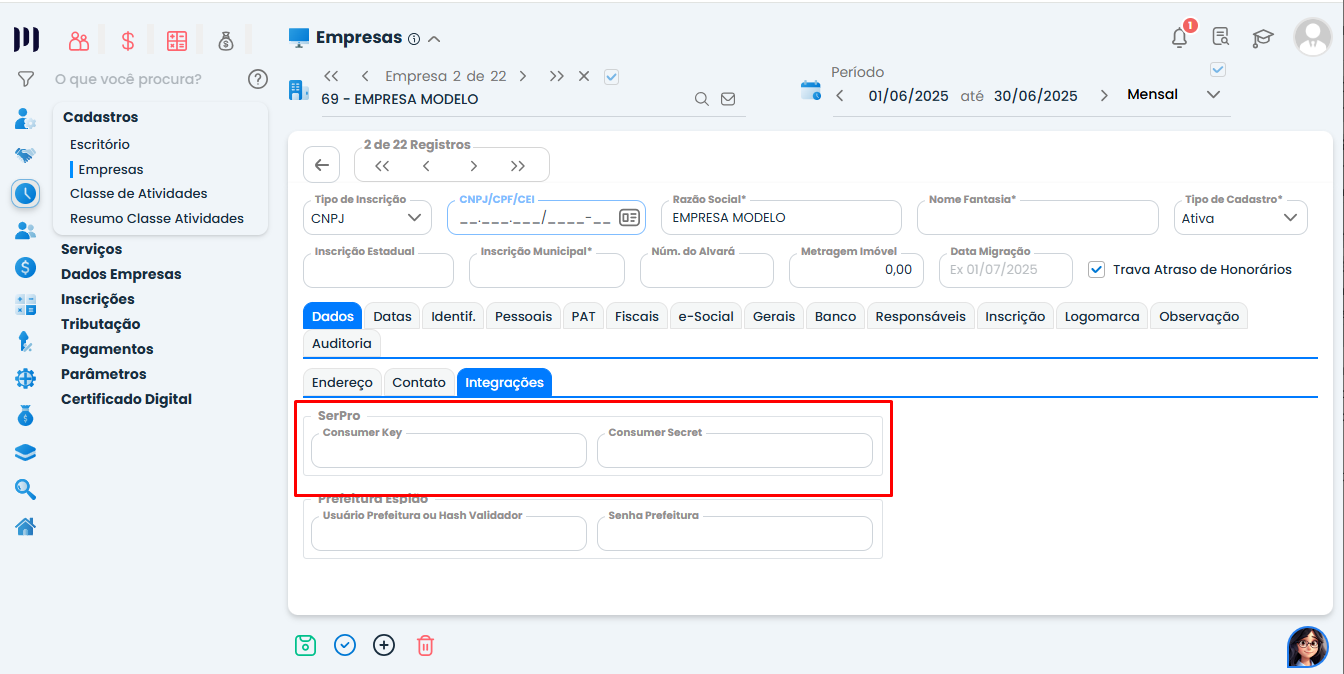Click the Senha Prefeitura field
The image size is (1344, 674).
click(x=735, y=533)
